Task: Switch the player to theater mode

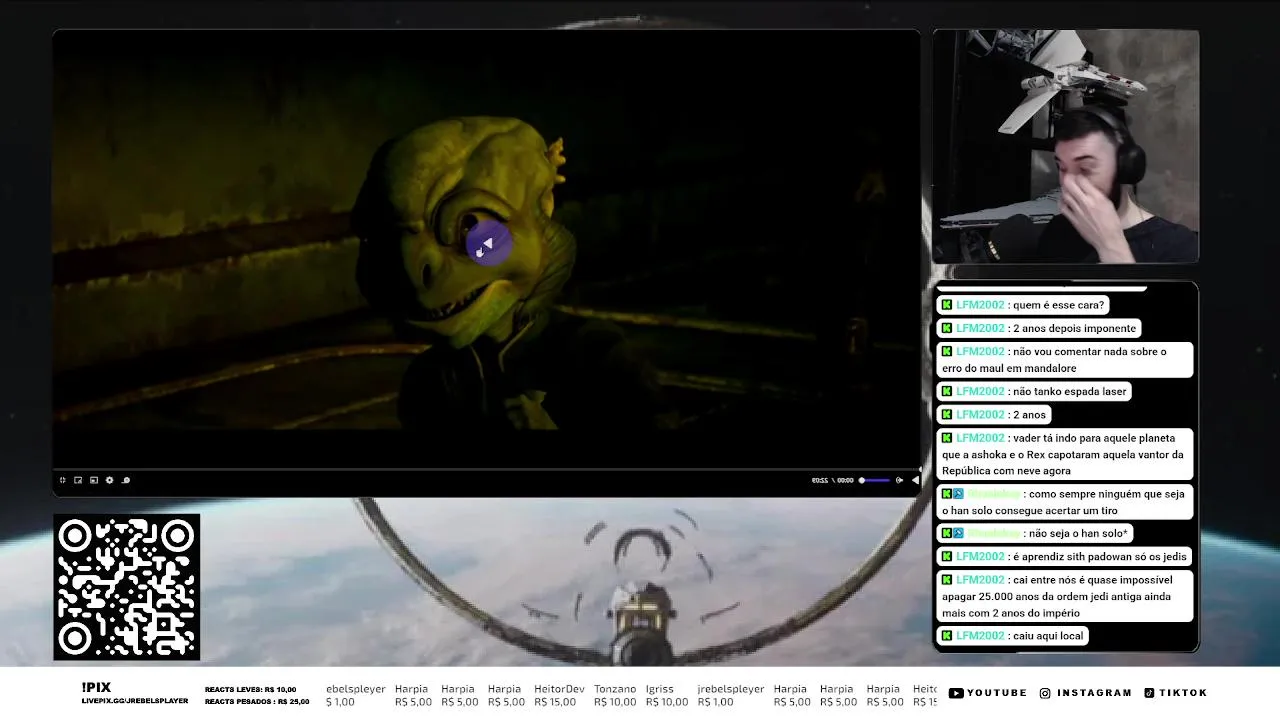Action: 78,480
